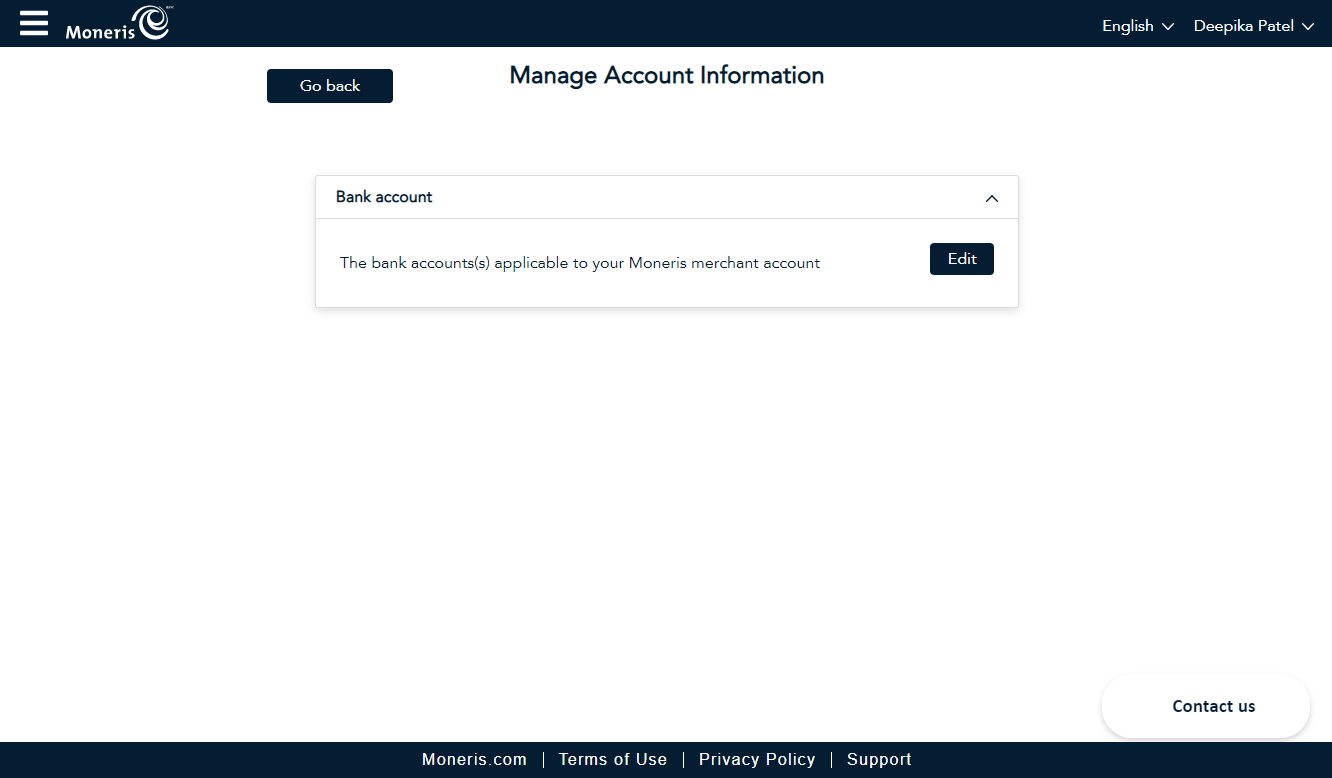Click the bank accounts applicable description text

tap(580, 263)
